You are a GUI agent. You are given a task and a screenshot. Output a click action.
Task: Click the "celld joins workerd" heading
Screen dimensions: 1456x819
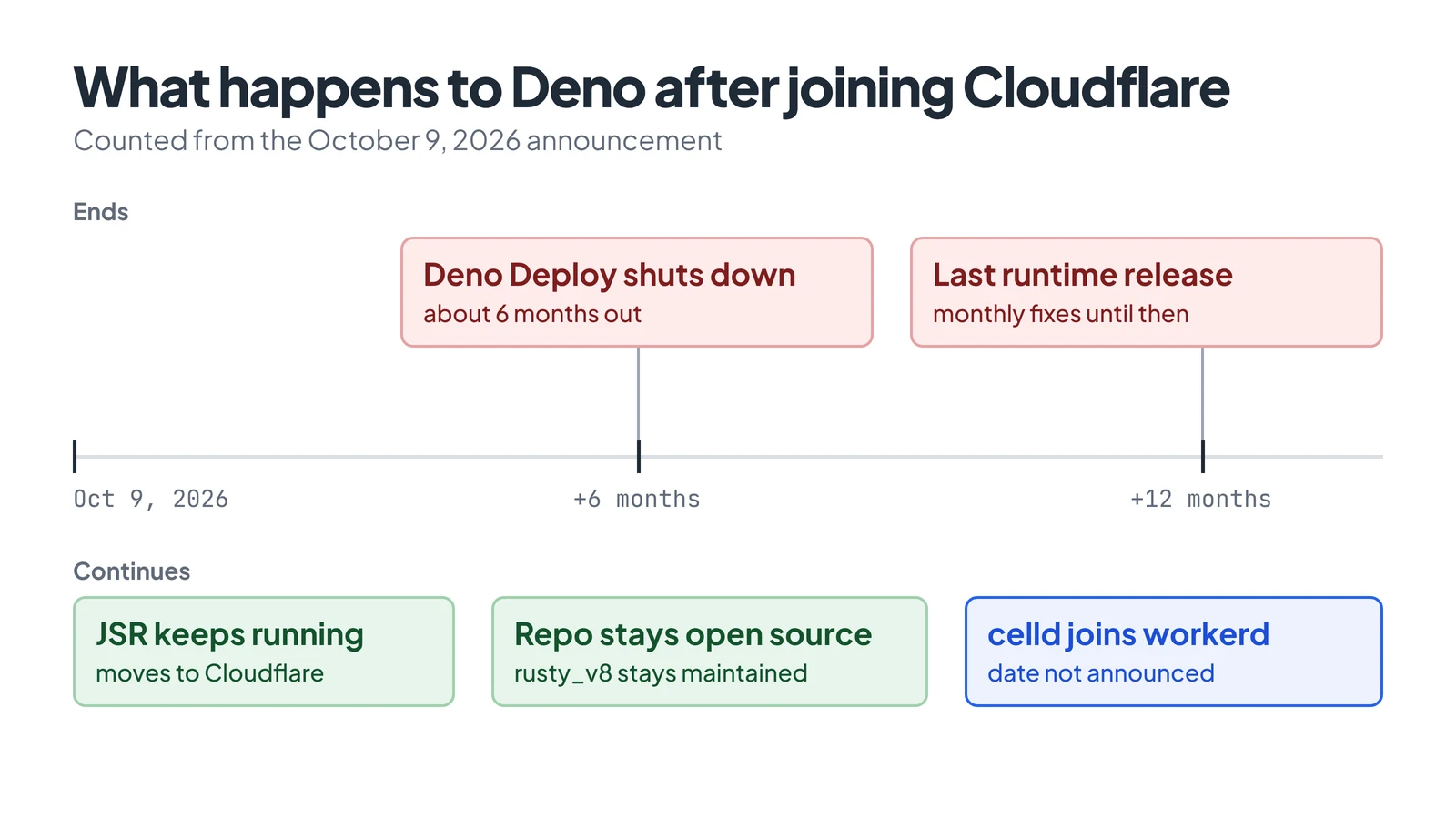(x=1128, y=634)
